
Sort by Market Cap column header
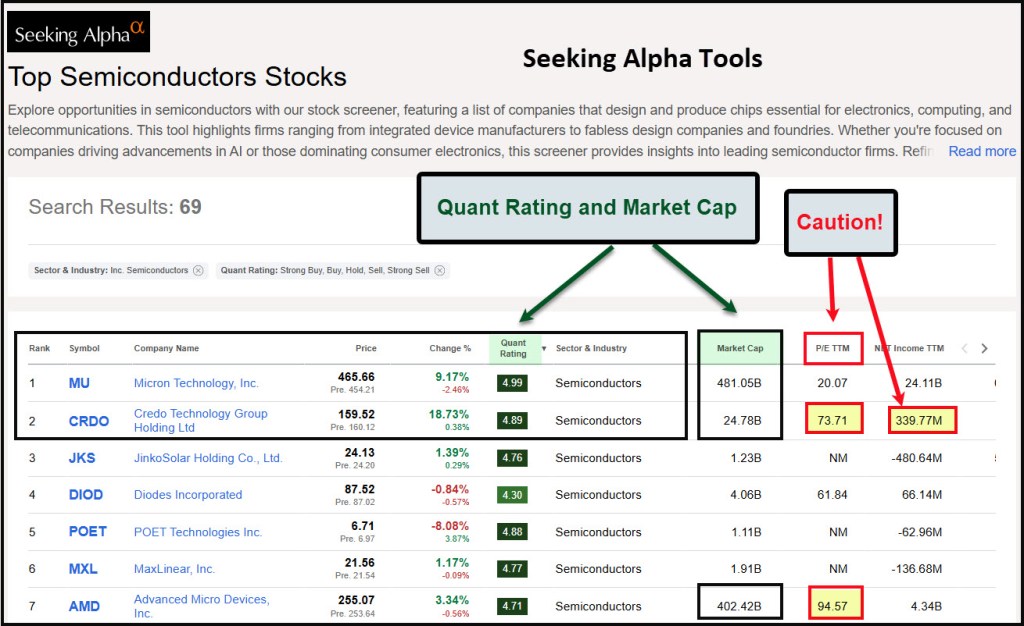coord(740,349)
